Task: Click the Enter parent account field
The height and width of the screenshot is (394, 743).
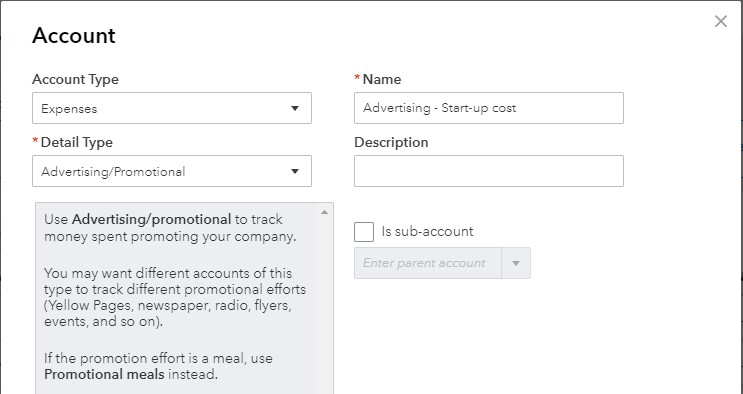Action: coord(427,263)
